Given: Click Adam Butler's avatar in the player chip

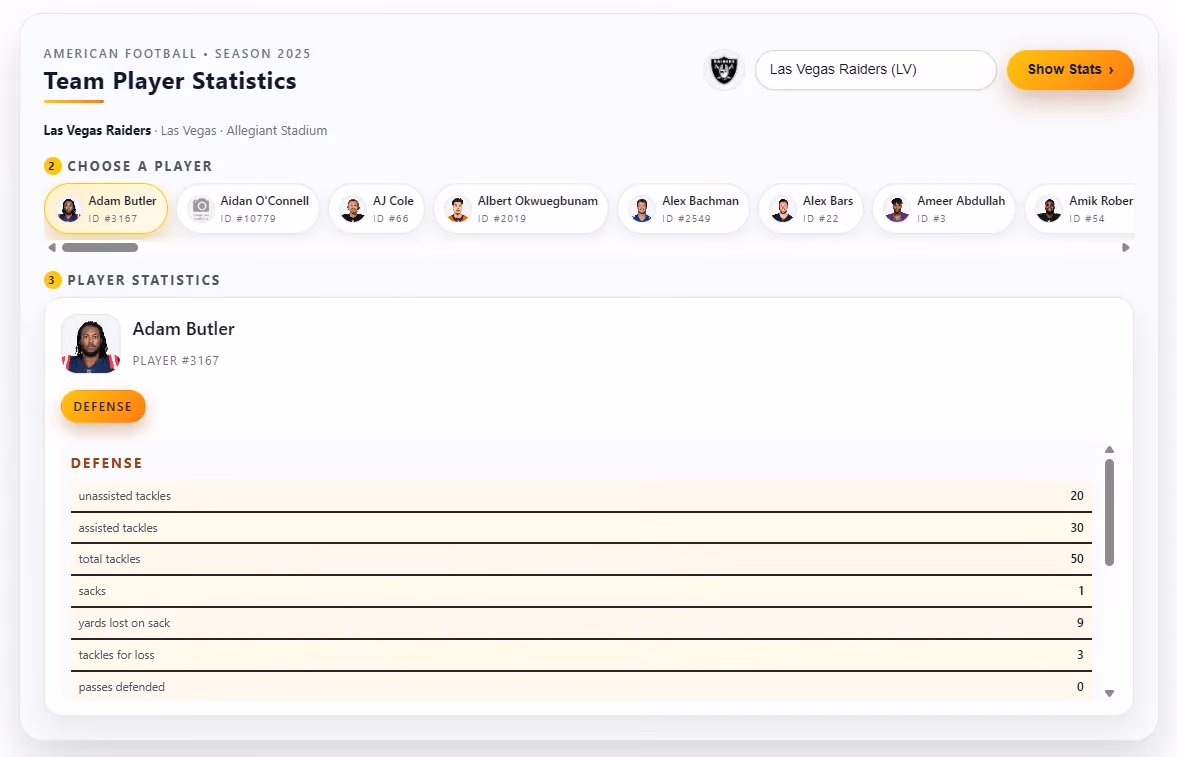Looking at the screenshot, I should click(x=69, y=209).
